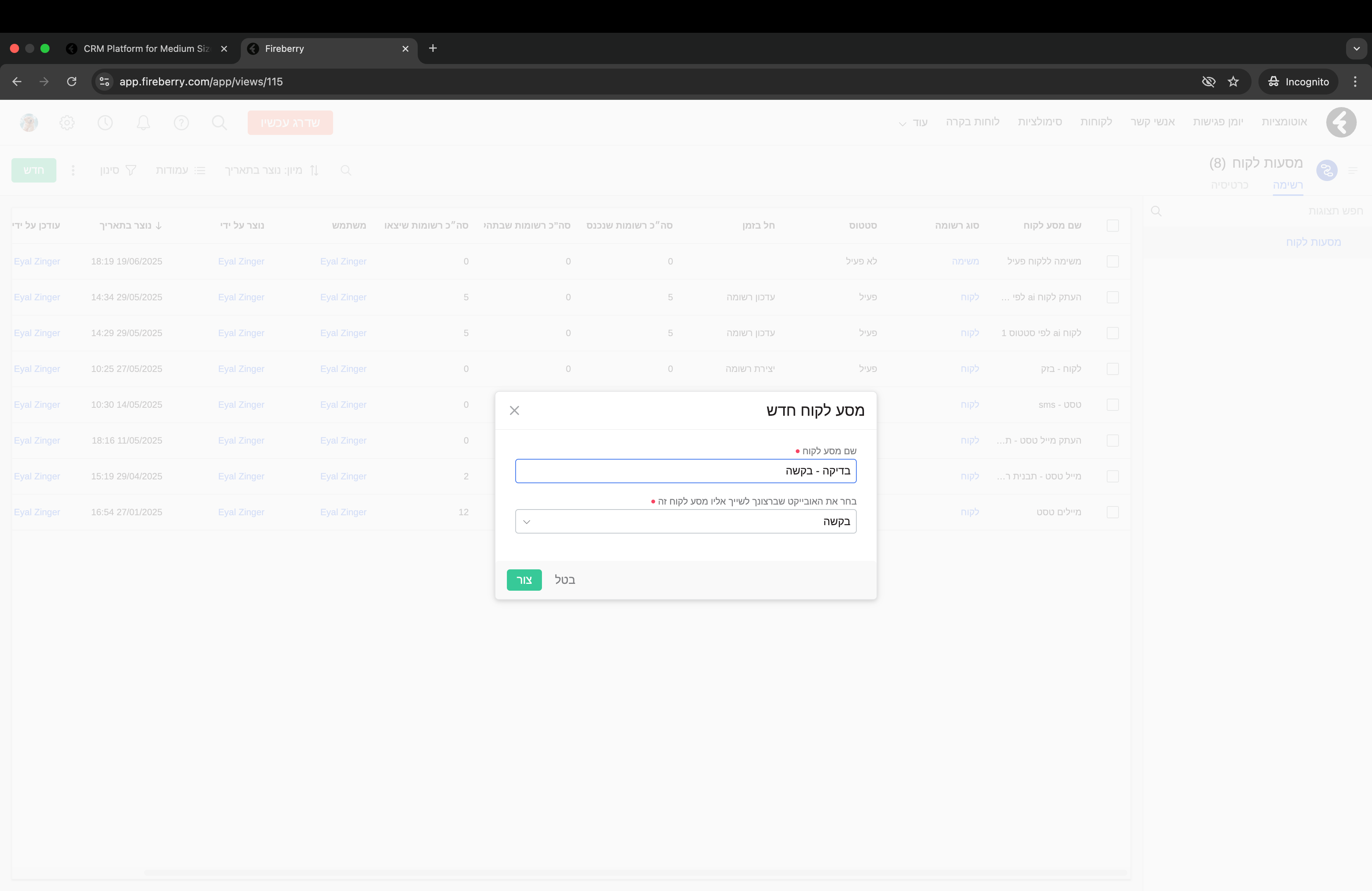Click the Fireberry logo icon
1372x891 pixels.
coord(1341,122)
